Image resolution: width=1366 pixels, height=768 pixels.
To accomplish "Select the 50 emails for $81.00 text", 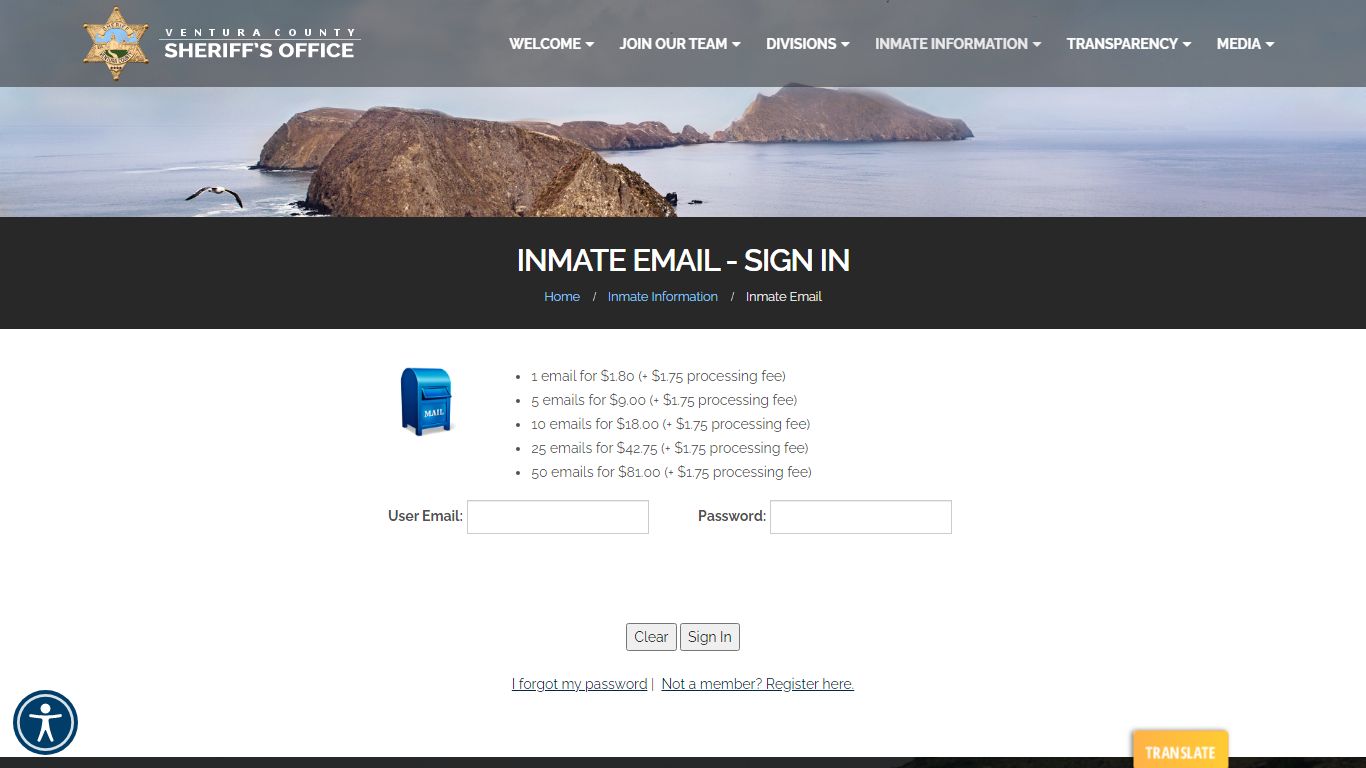I will (671, 472).
